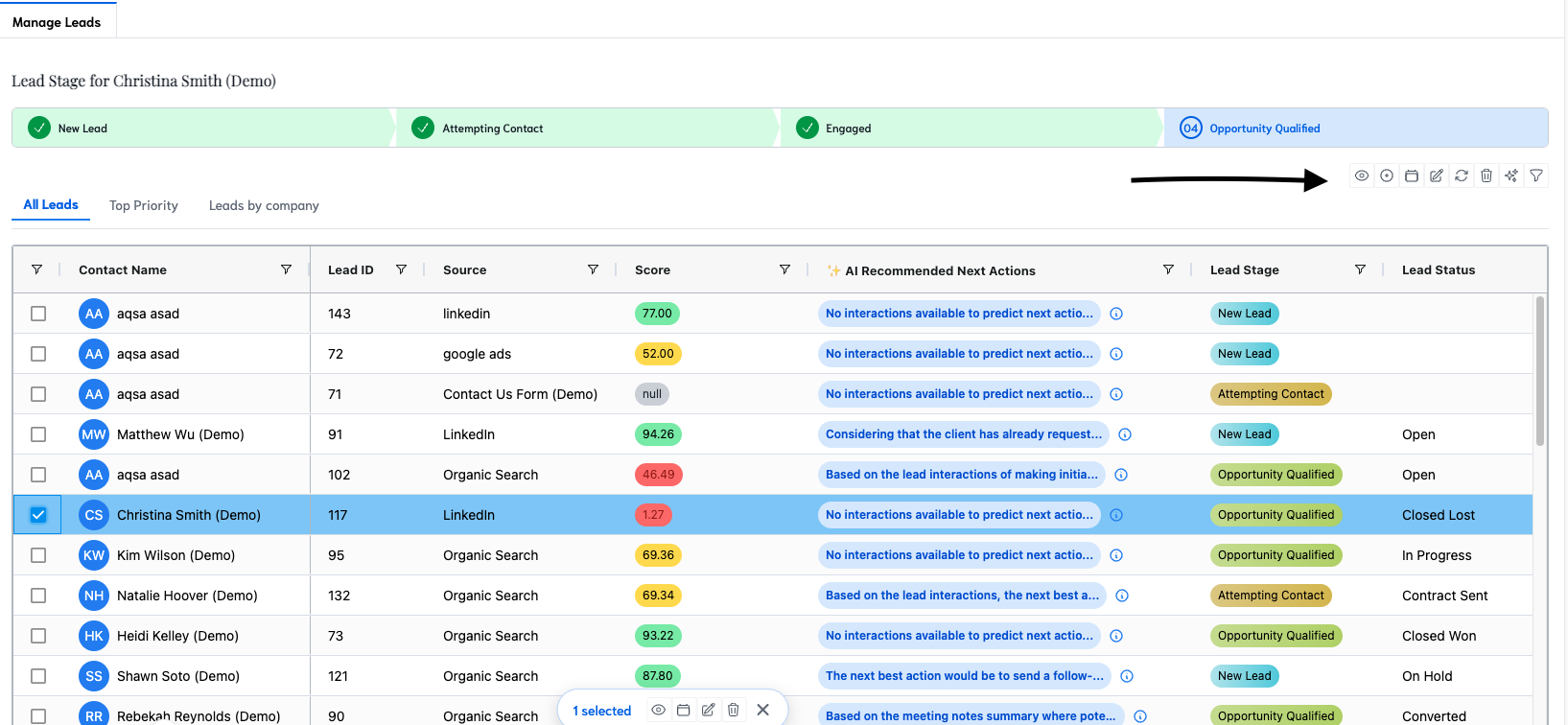Click the trash delete icon in top toolbar
The image size is (1568, 725).
(x=1486, y=175)
